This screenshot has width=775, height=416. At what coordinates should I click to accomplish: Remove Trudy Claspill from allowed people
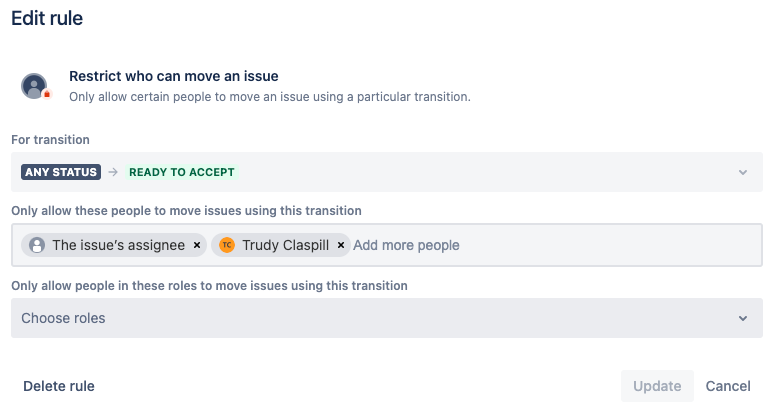point(341,245)
